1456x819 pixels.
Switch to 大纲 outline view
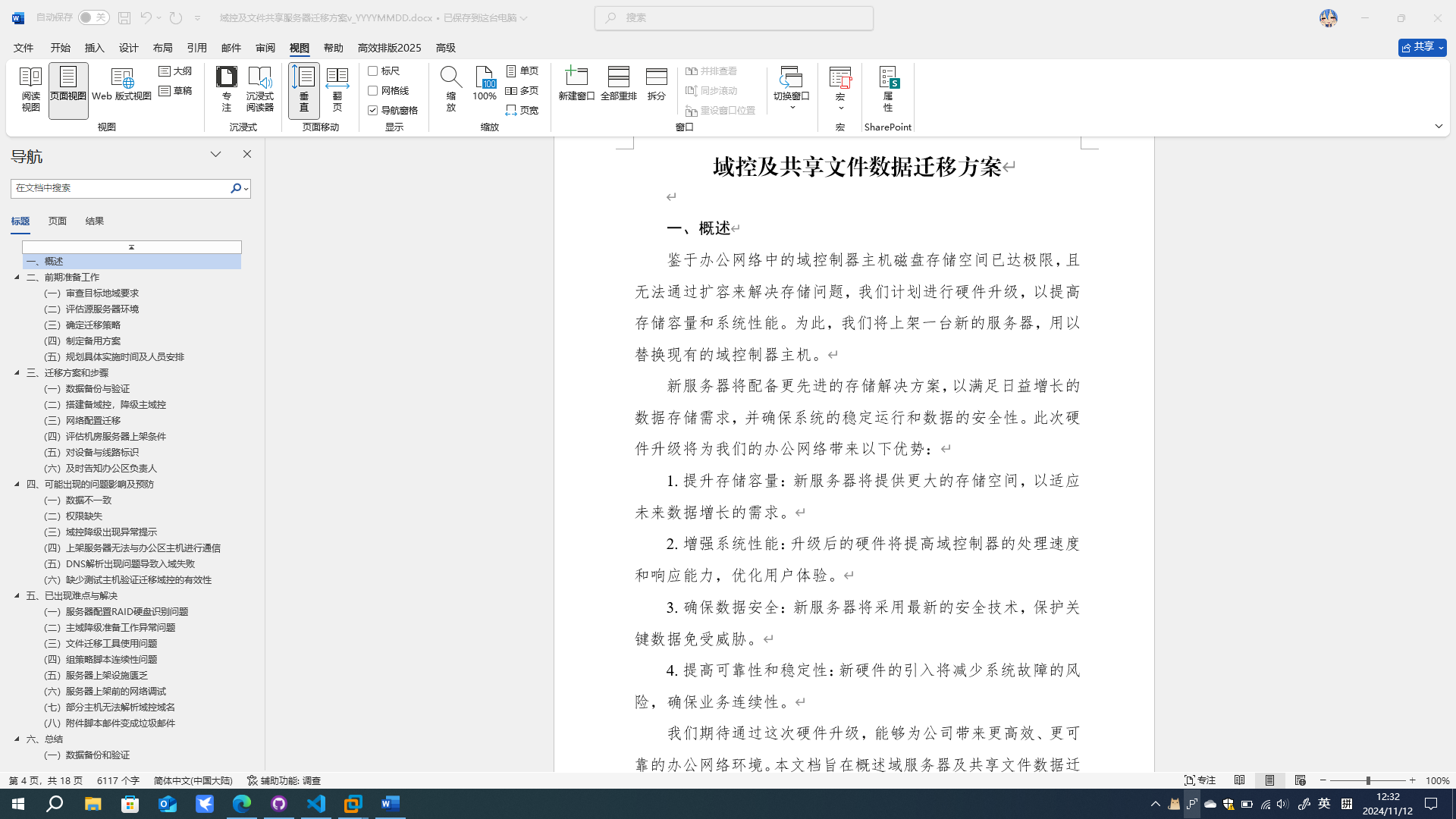[176, 71]
